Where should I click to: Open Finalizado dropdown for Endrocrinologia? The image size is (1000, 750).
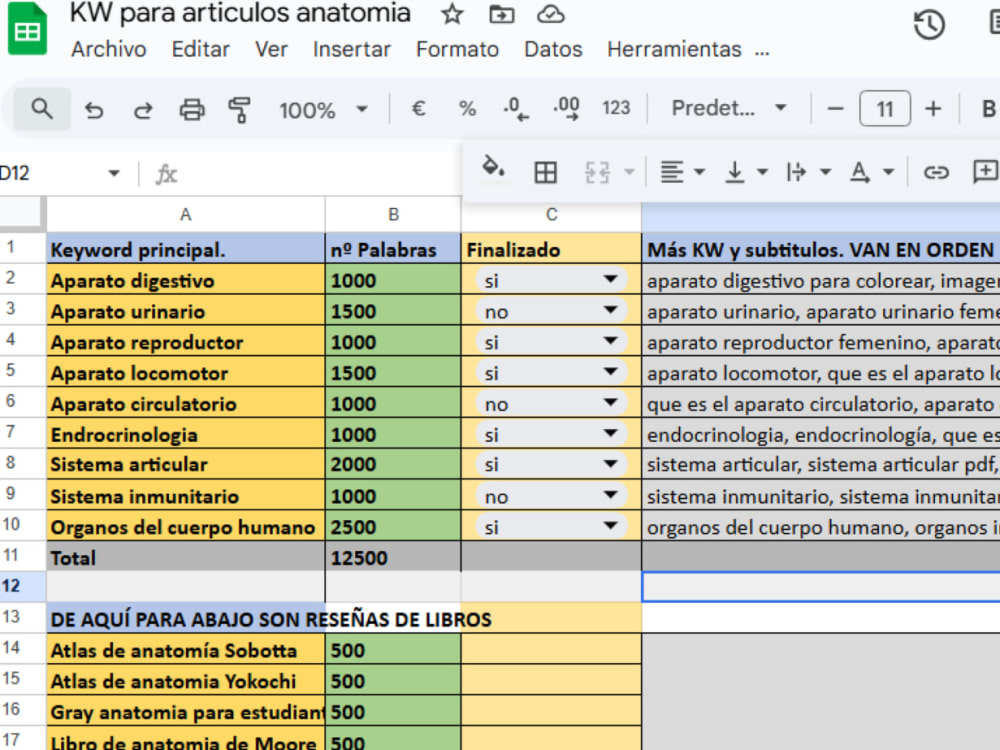(611, 434)
